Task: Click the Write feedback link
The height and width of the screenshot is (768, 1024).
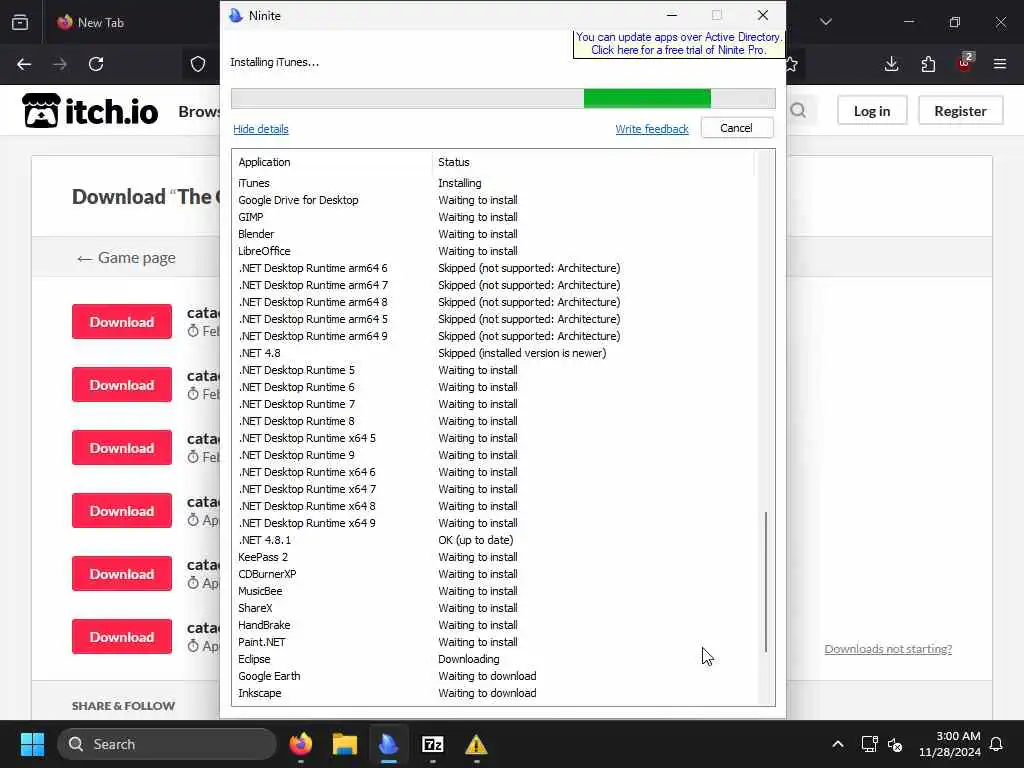Action: [652, 129]
